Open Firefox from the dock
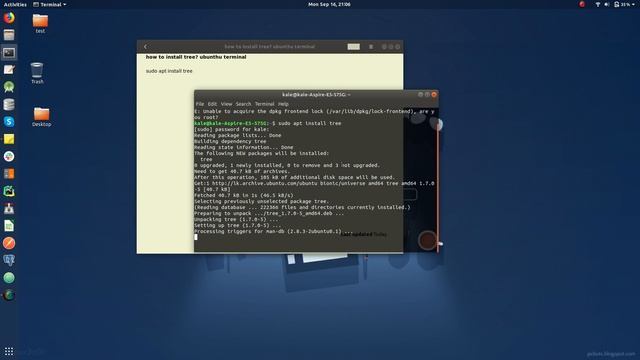 9,18
